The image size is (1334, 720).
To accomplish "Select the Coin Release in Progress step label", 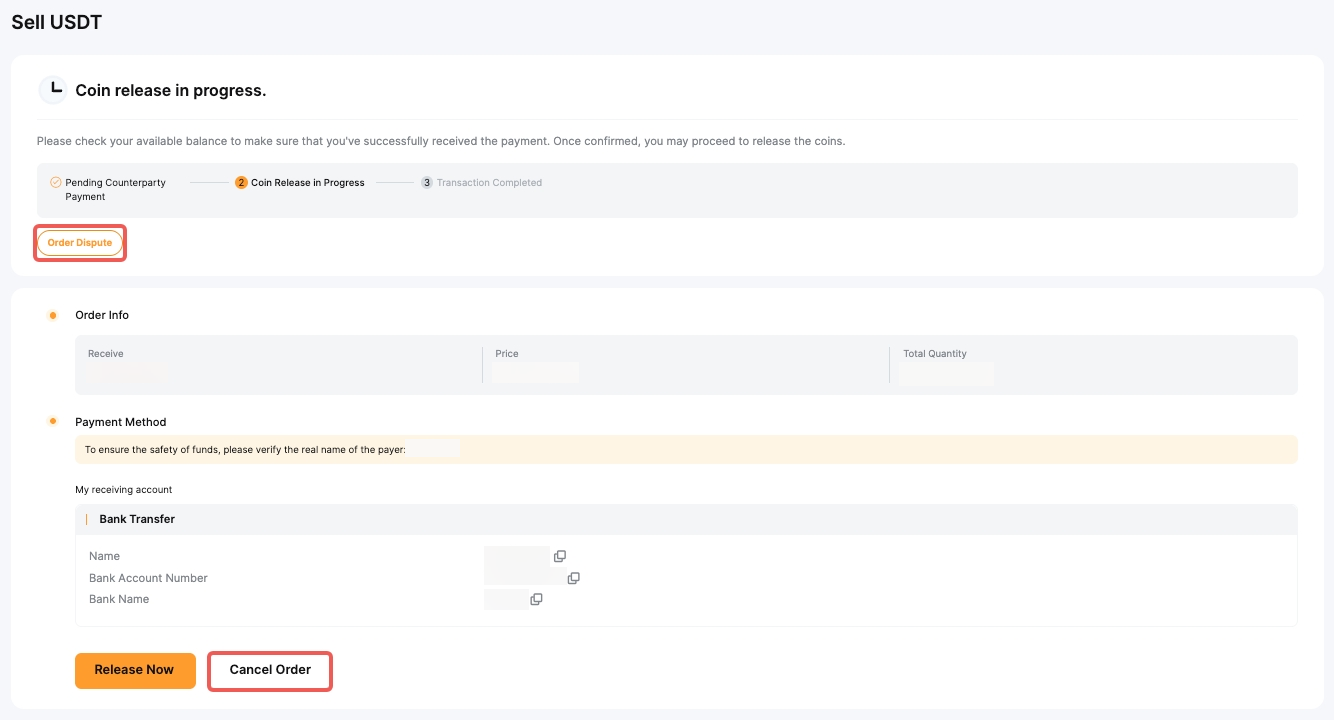I will pyautogui.click(x=307, y=183).
